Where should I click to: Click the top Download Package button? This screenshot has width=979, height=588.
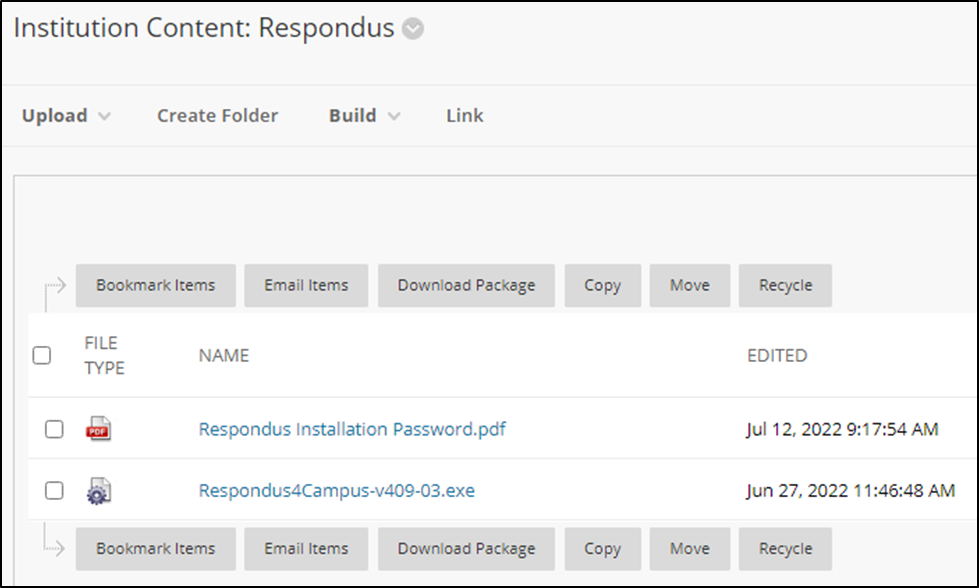466,285
